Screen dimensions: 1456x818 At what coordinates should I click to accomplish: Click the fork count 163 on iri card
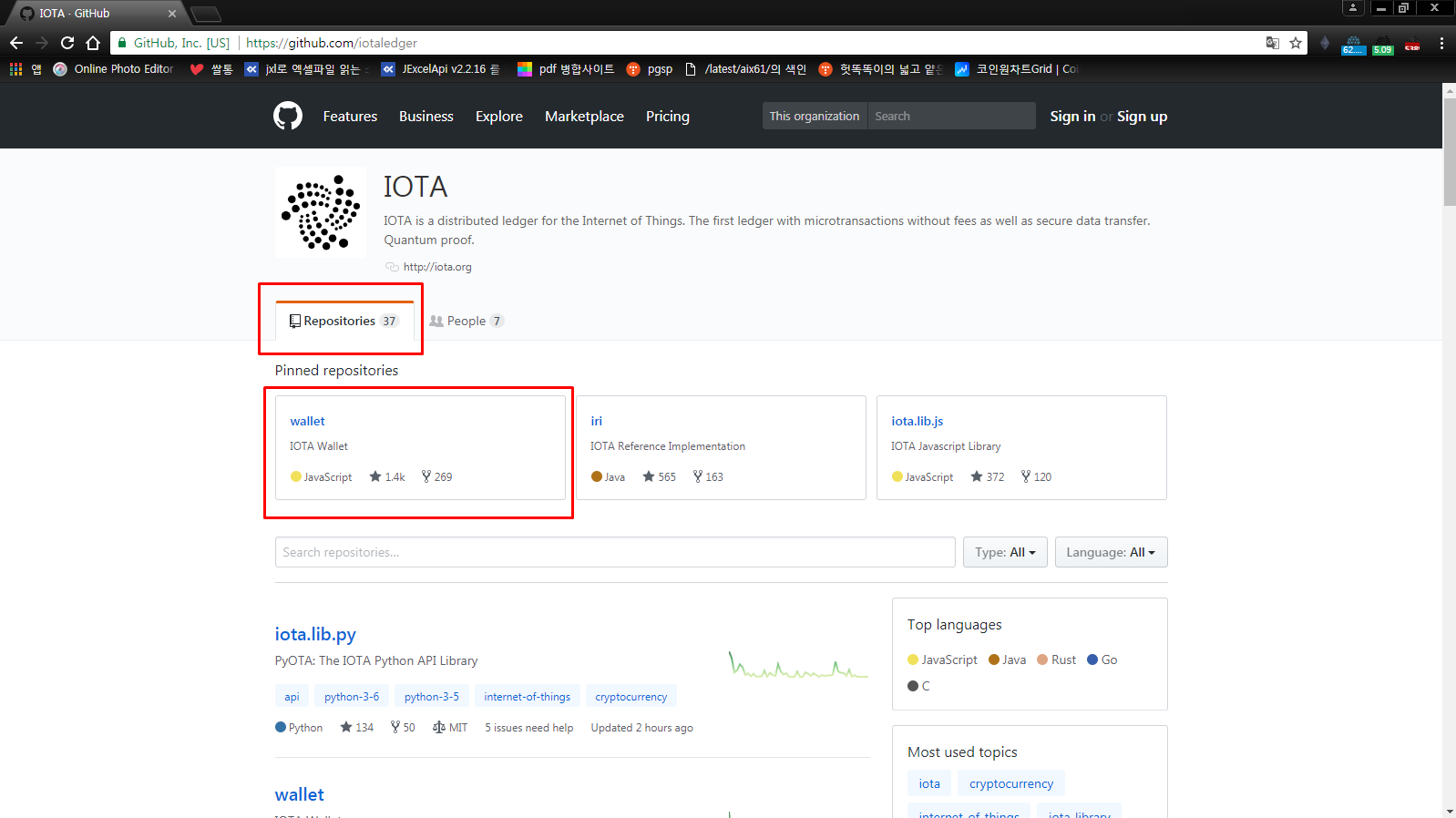coord(708,477)
